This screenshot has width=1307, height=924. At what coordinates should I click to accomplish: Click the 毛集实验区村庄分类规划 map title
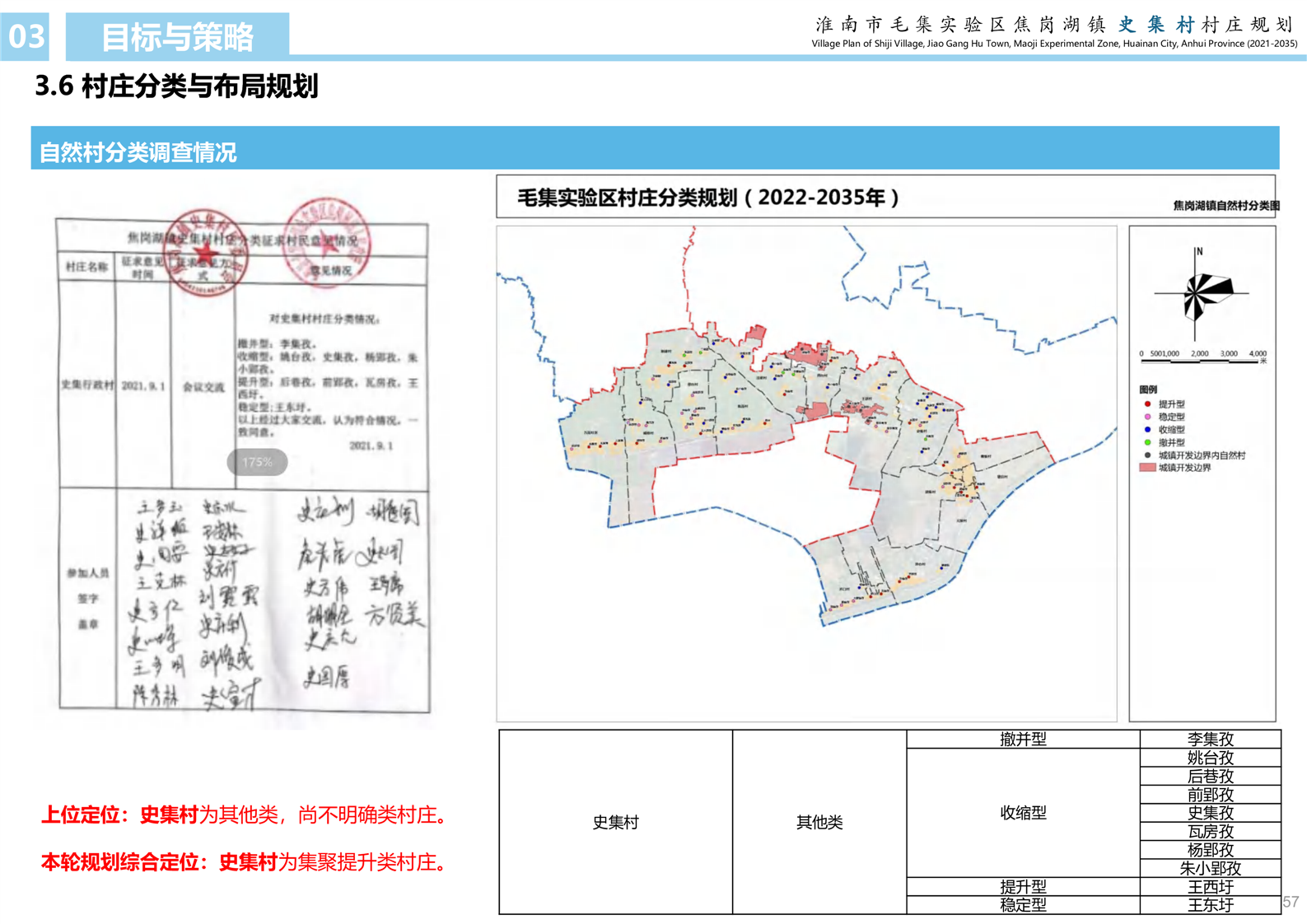click(x=707, y=198)
